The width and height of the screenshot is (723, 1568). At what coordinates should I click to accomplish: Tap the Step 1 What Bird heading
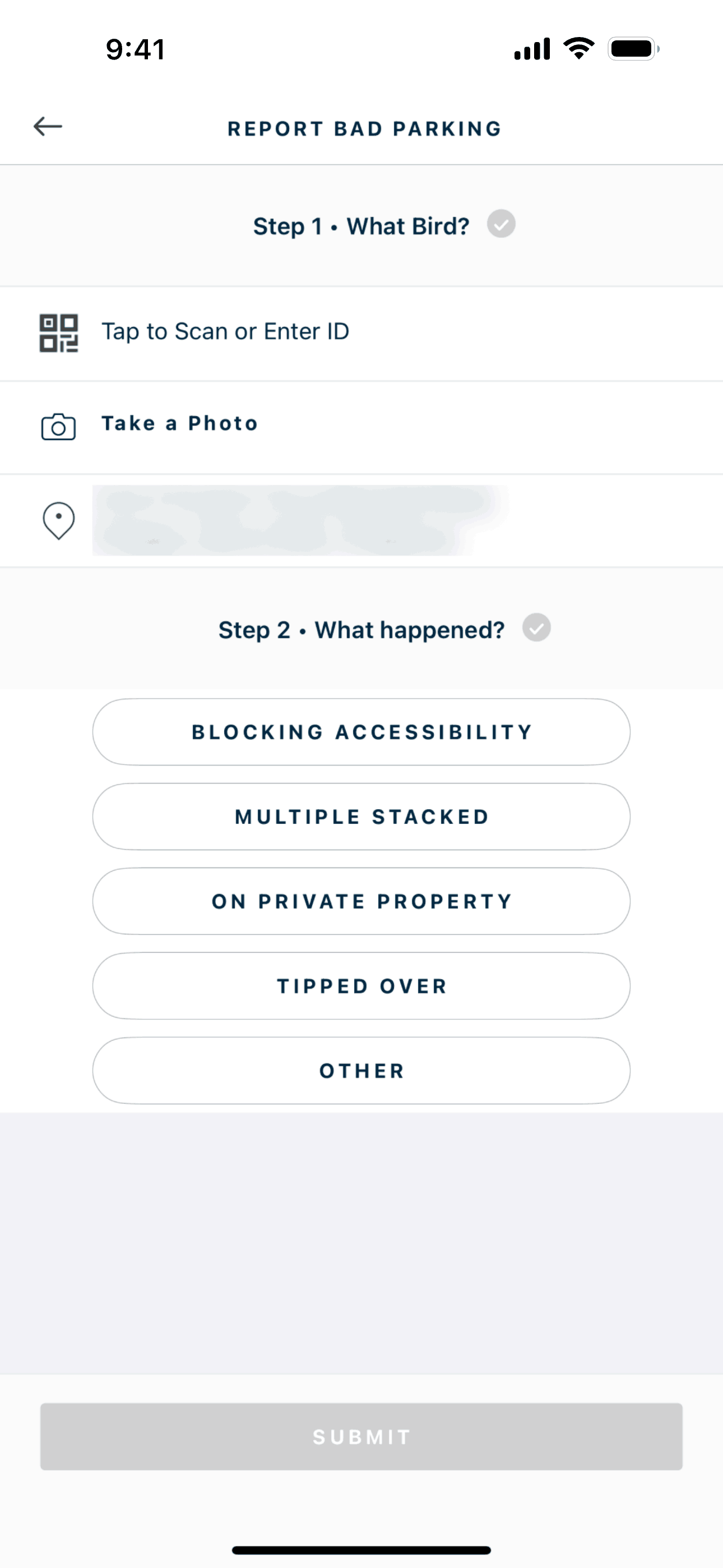(x=361, y=227)
